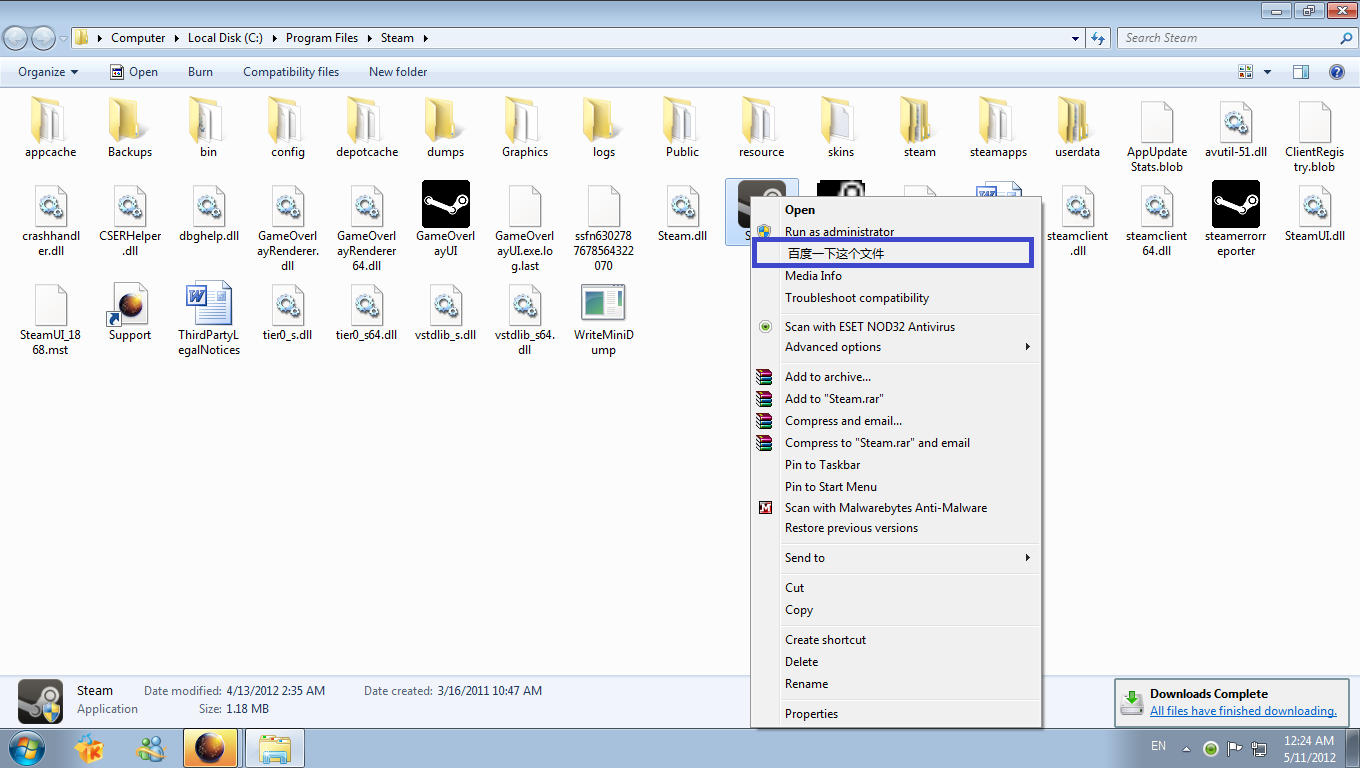This screenshot has height=779, width=1365.
Task: Select ThirdPartyLegalNotices document
Action: pos(209,319)
